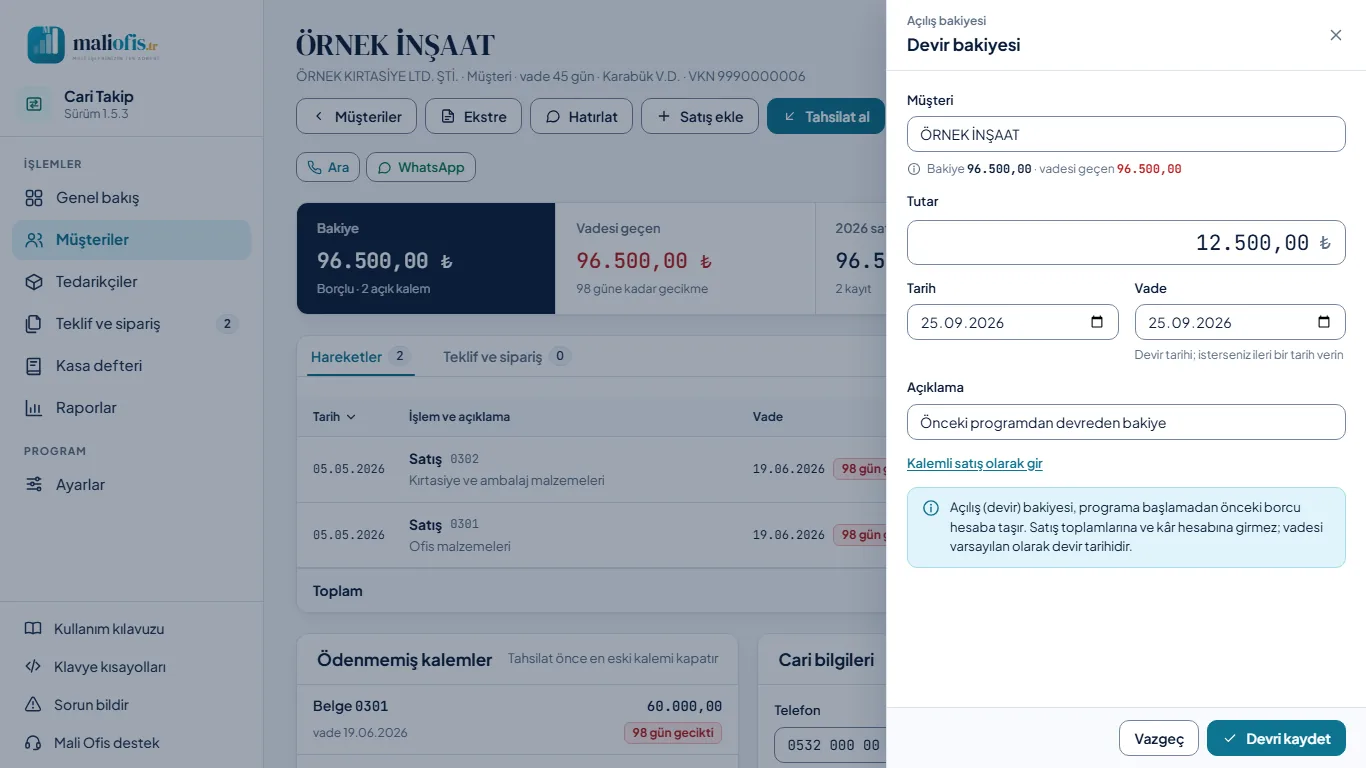The image size is (1366, 768).
Task: Click the Ara call button
Action: point(328,167)
